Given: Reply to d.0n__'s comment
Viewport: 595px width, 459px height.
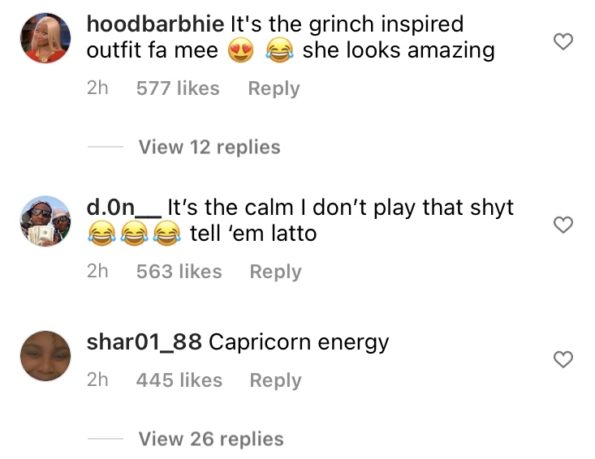Looking at the screenshot, I should tap(275, 272).
